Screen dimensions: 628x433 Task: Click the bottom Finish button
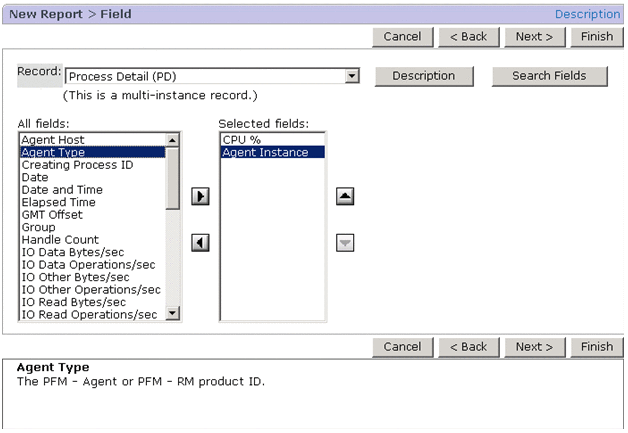click(x=596, y=347)
